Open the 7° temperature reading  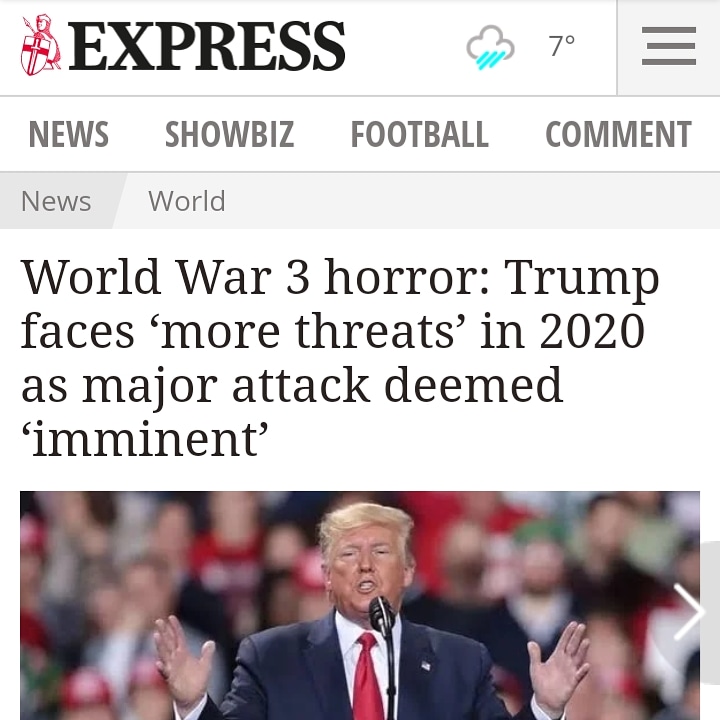[562, 46]
